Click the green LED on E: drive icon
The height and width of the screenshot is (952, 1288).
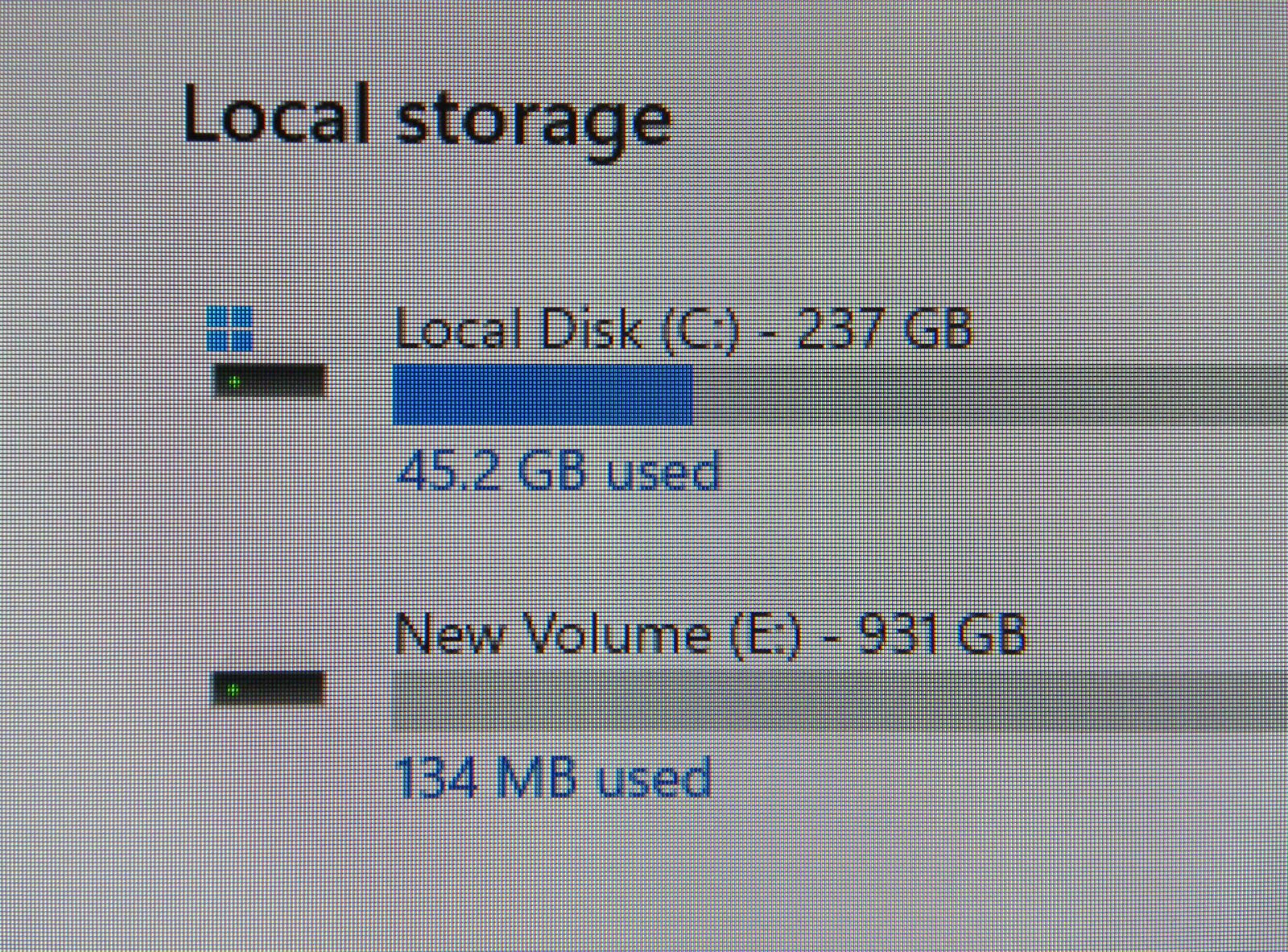[234, 690]
